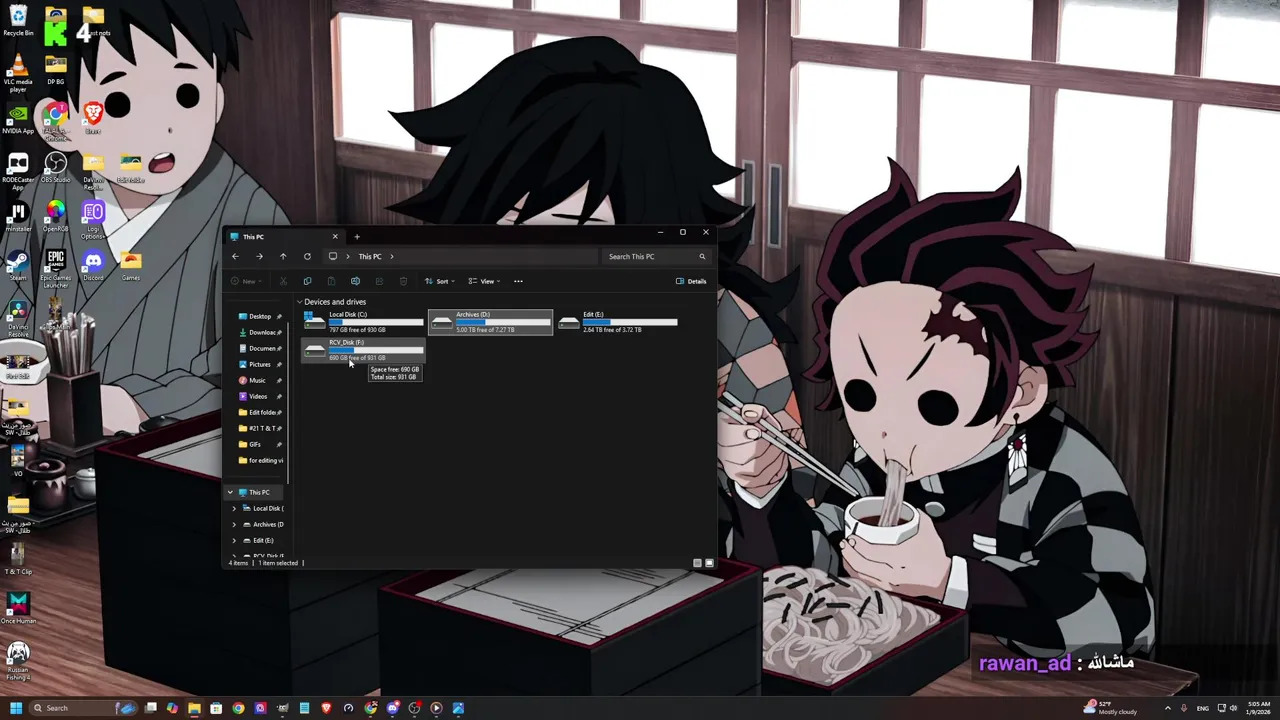
Task: Expand Local Disk tree node
Action: coord(234,508)
